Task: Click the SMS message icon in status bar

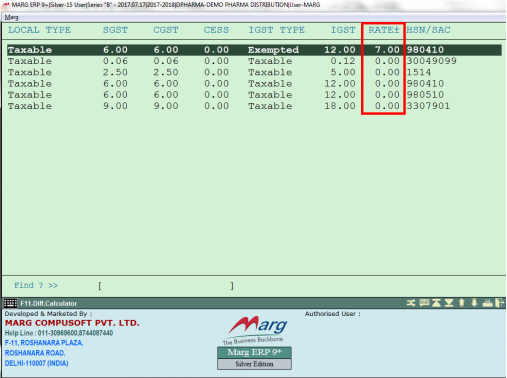Action: 424,303
